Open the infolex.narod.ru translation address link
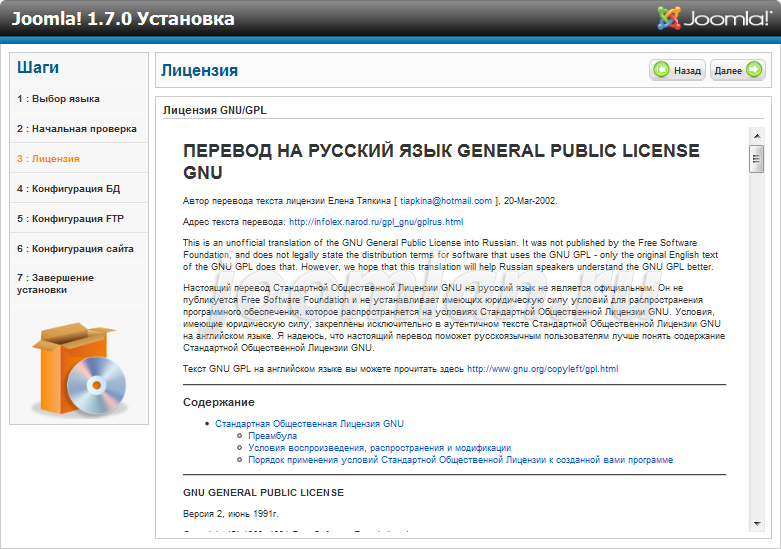This screenshot has width=781, height=549. pos(376,222)
